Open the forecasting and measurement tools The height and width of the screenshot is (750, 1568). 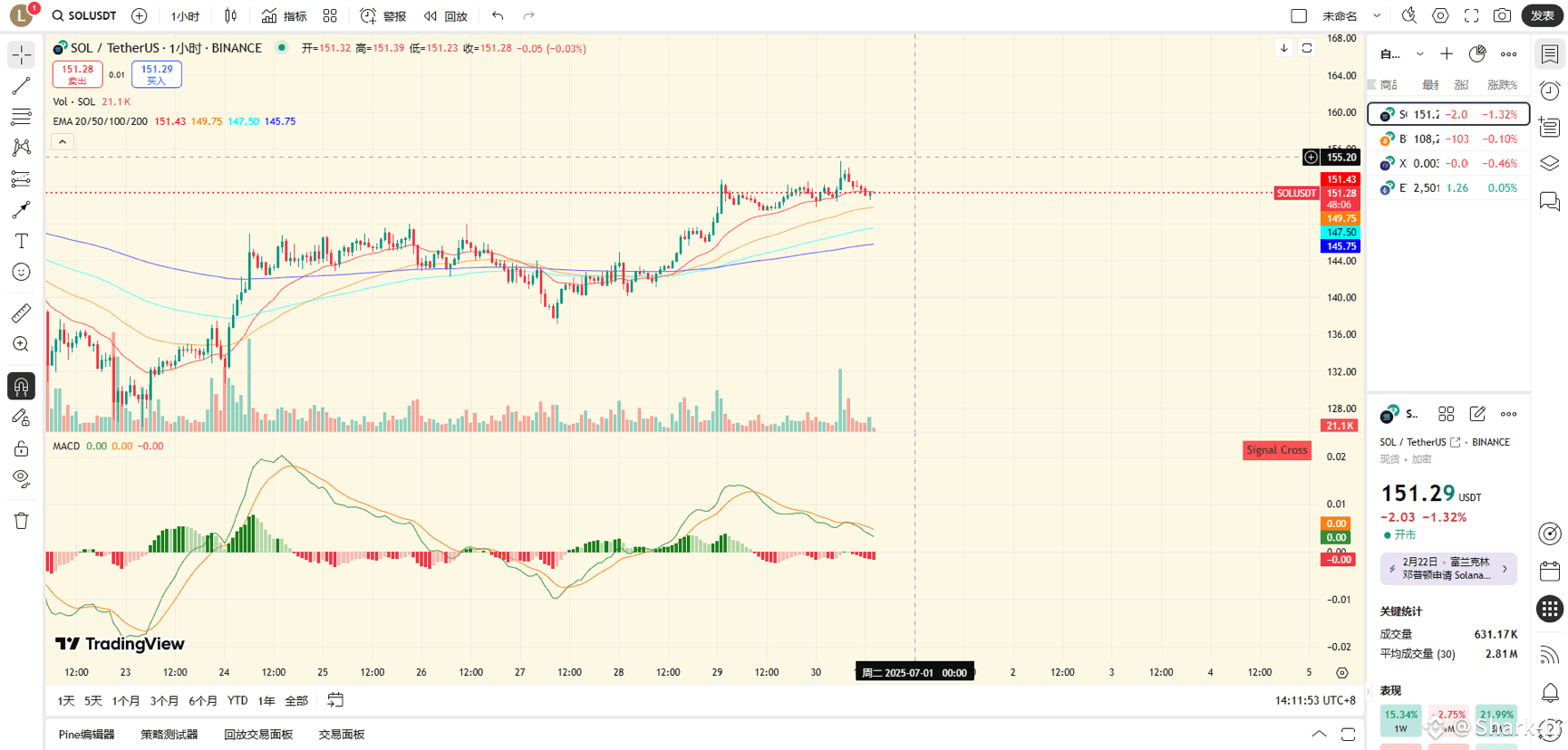[21, 178]
